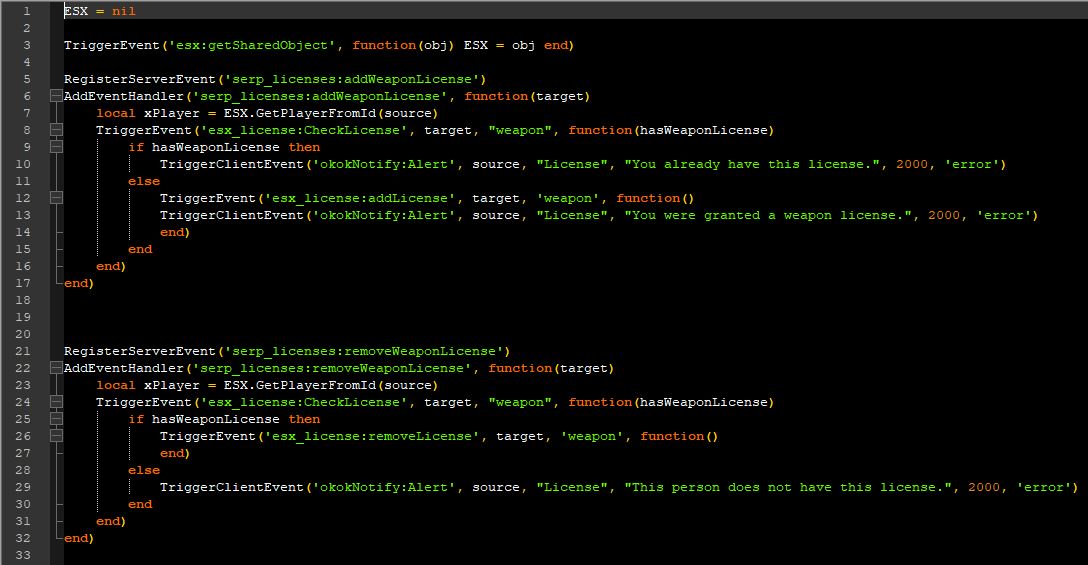Click "weapon" string on line 24

(x=520, y=402)
